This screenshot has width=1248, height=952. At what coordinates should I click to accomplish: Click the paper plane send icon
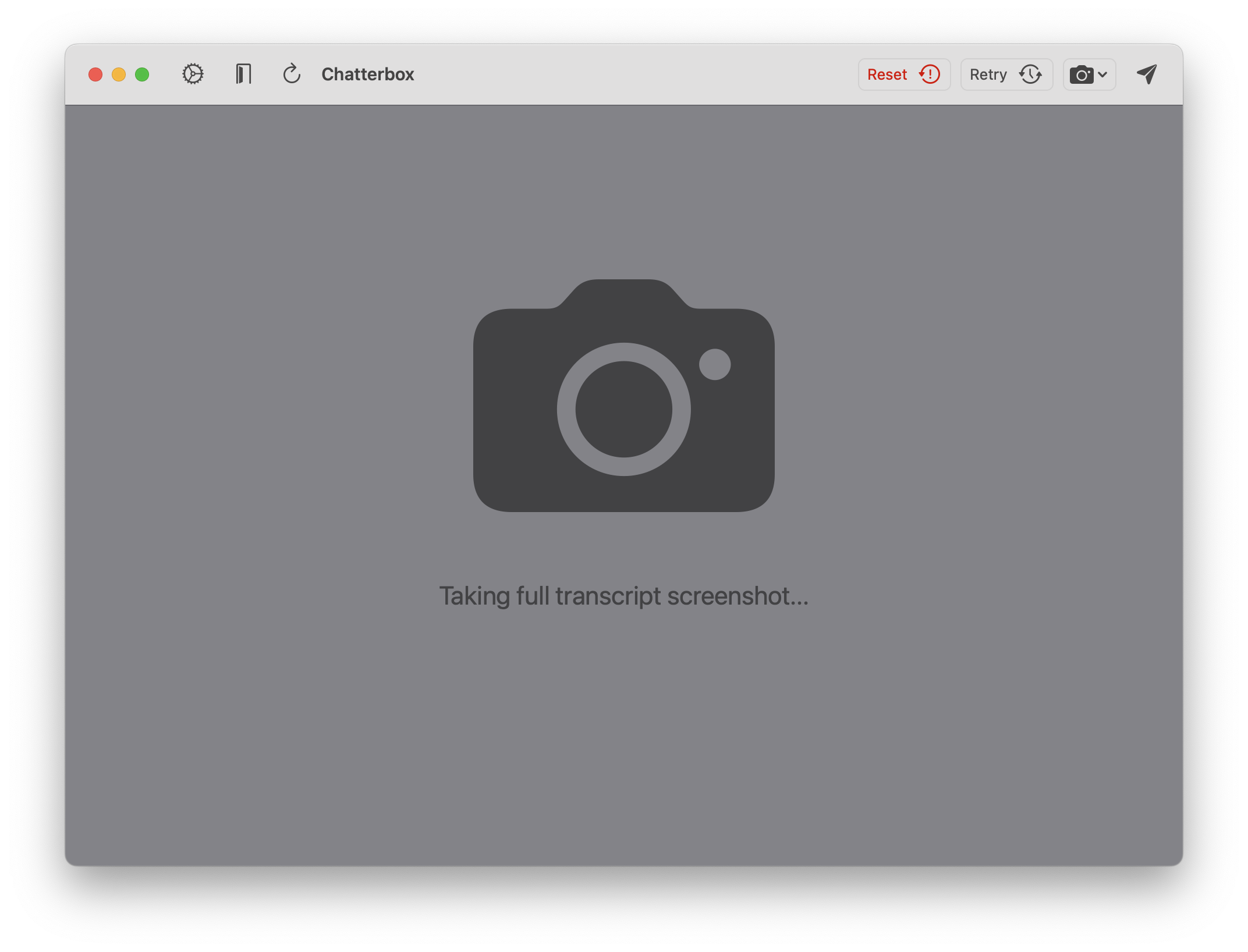[1147, 74]
